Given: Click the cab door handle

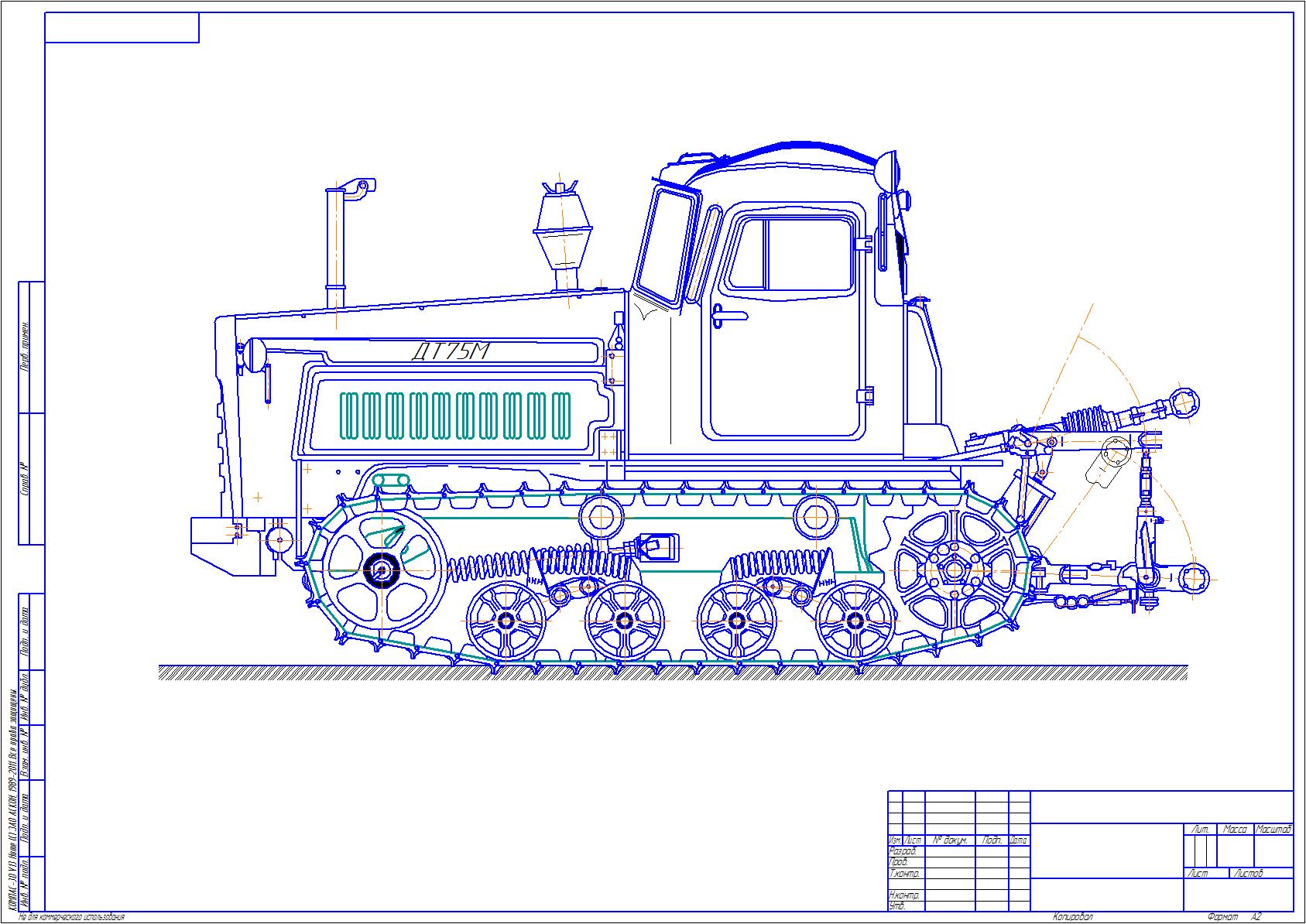Looking at the screenshot, I should click(x=729, y=315).
